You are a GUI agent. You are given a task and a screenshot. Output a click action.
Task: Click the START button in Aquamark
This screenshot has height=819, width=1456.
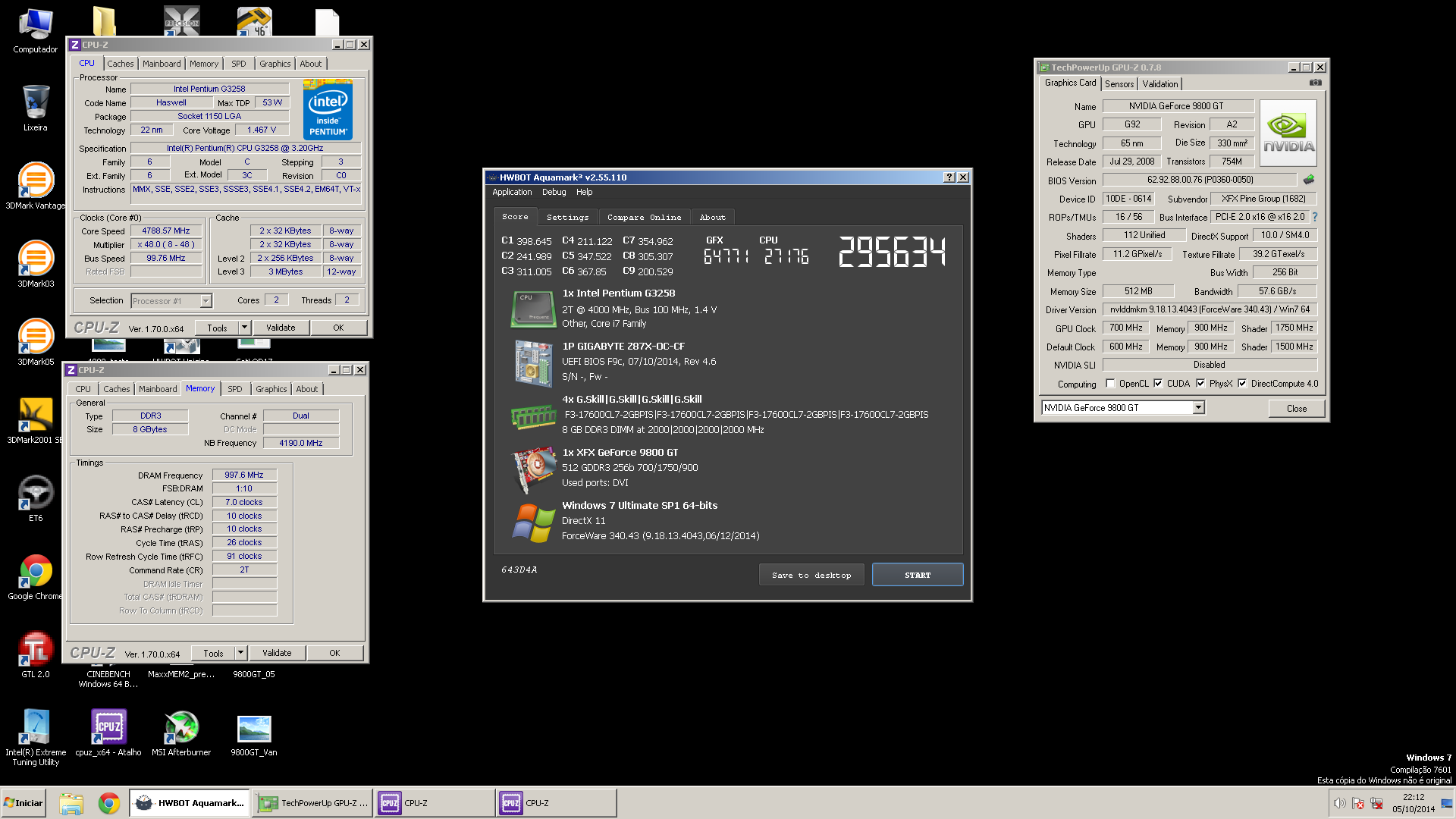point(918,575)
